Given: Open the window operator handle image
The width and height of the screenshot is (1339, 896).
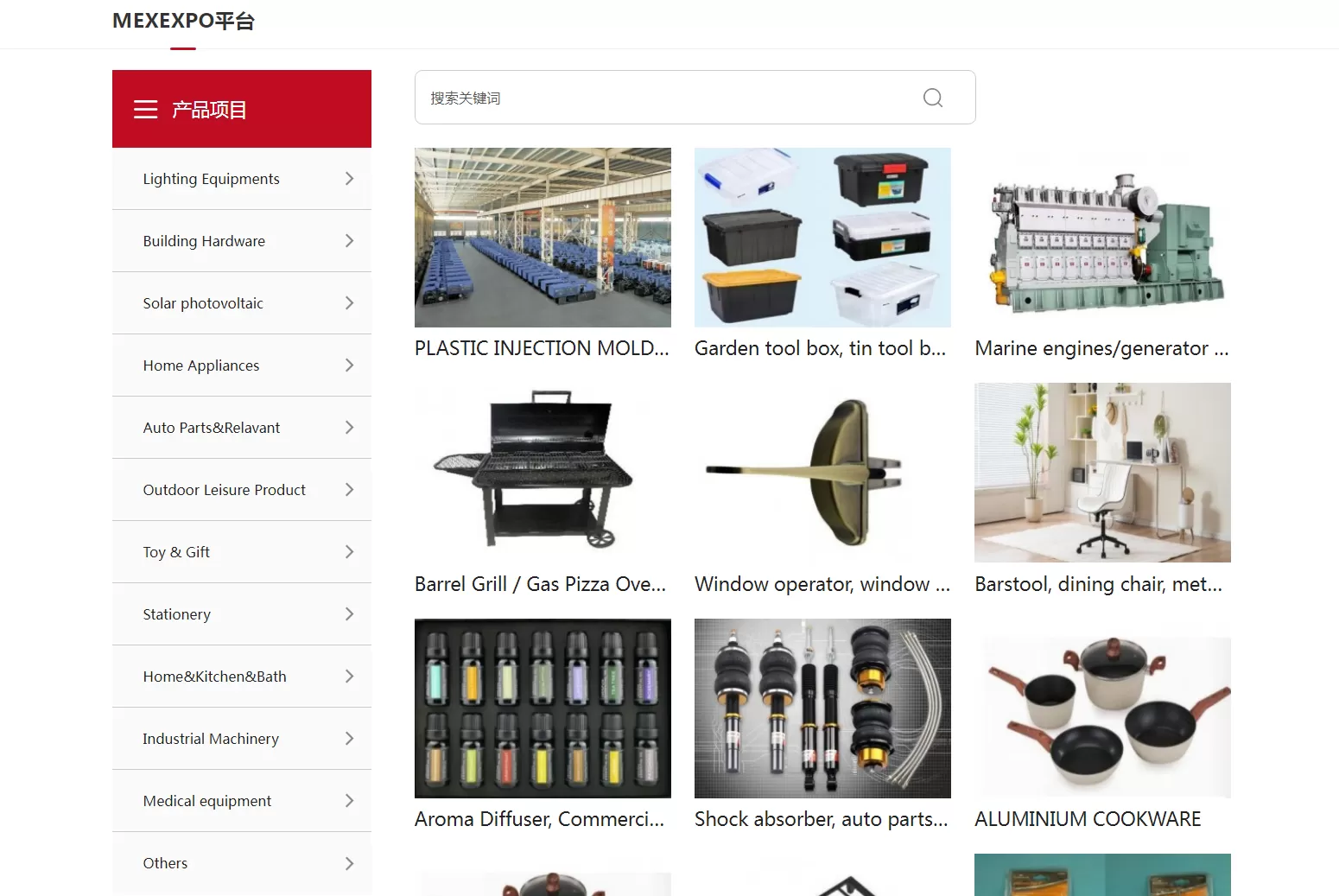Looking at the screenshot, I should click(822, 473).
